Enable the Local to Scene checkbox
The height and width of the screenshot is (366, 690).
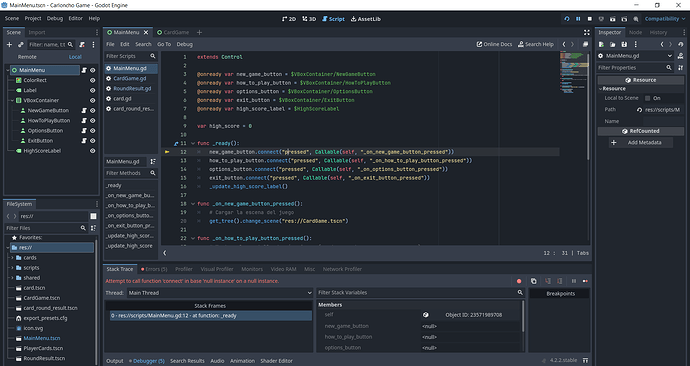(x=647, y=98)
